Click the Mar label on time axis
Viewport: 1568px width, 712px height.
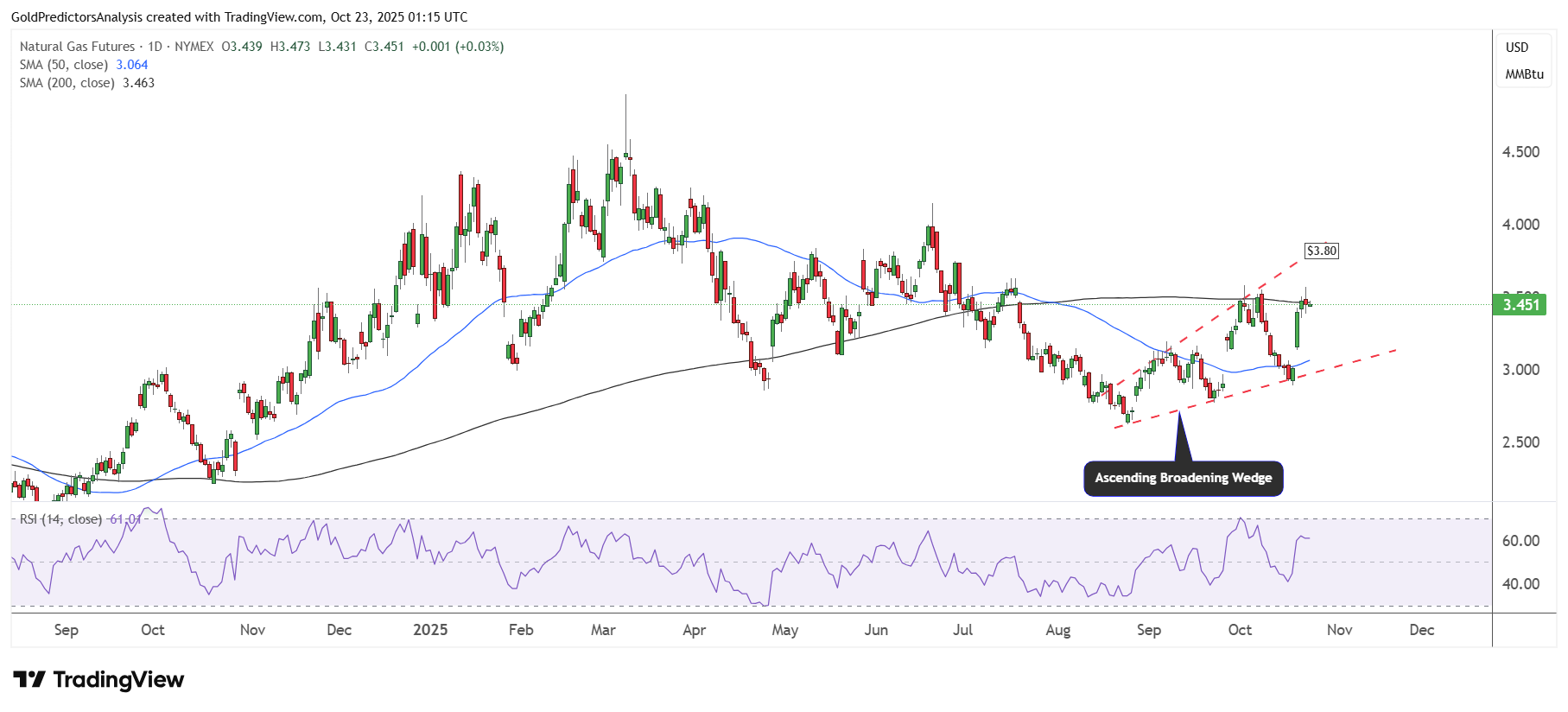tap(603, 630)
